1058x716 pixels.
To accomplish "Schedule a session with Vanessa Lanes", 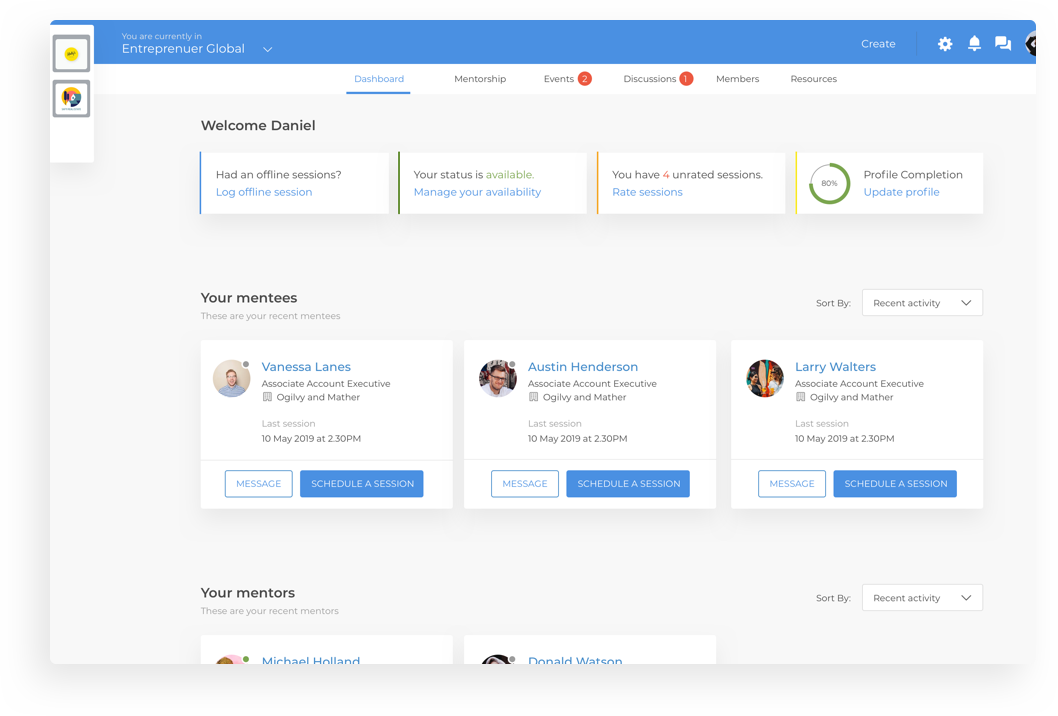I will [x=362, y=484].
